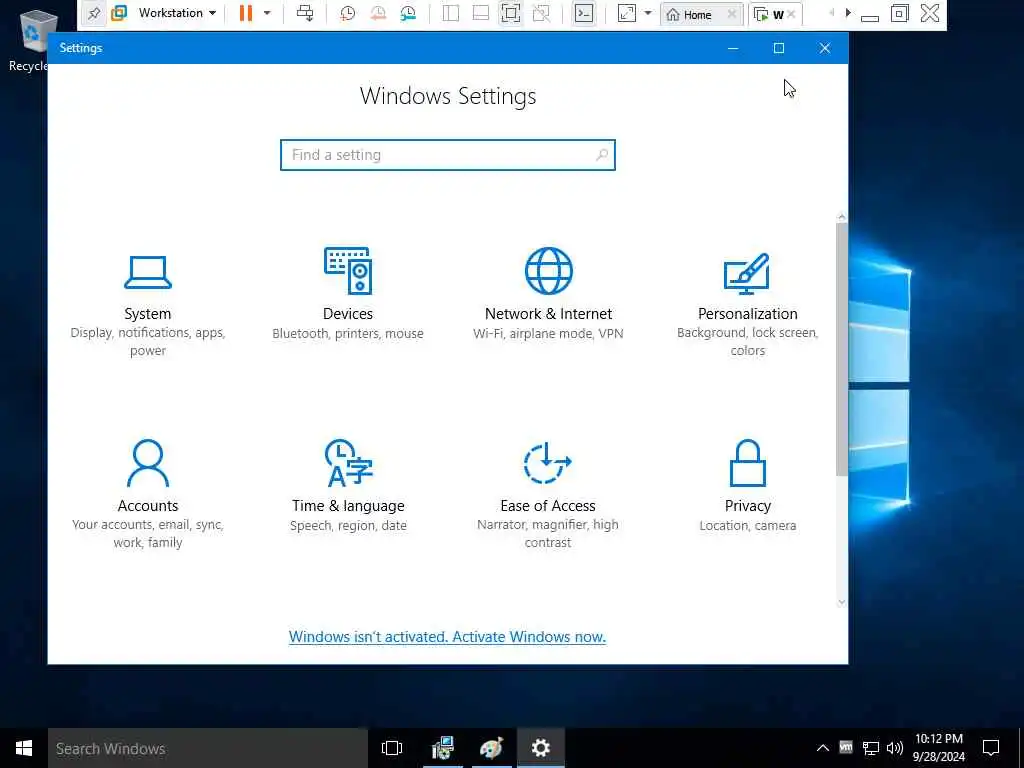Toggle the thumbnail bar view icon

click(481, 13)
